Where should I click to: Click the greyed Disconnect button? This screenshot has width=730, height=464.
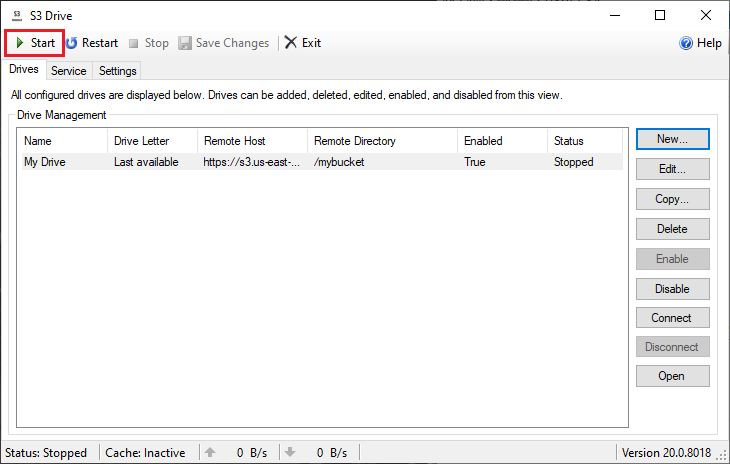point(673,347)
